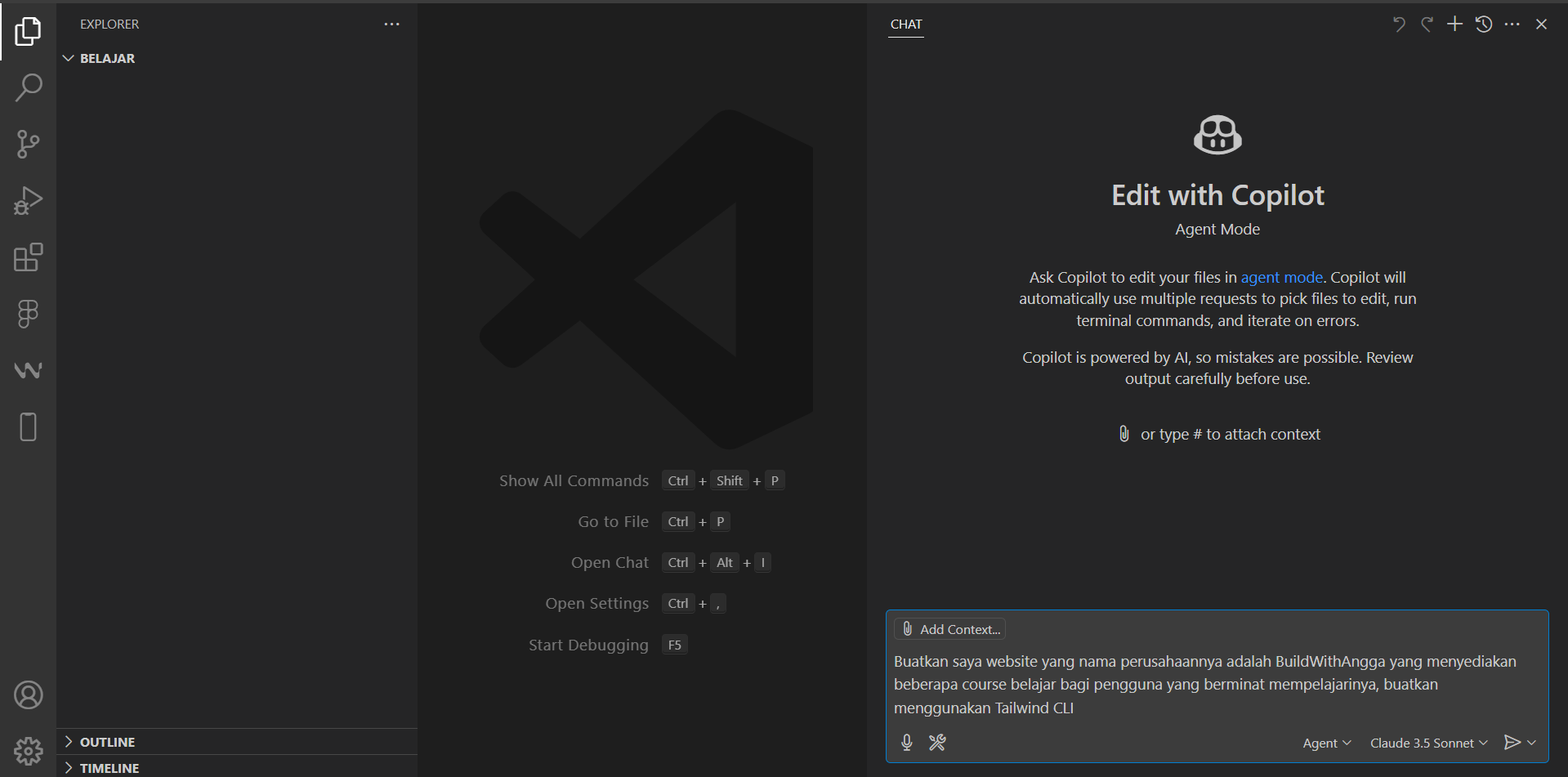The height and width of the screenshot is (777, 1568).
Task: Click the Add Context button
Action: (x=950, y=629)
